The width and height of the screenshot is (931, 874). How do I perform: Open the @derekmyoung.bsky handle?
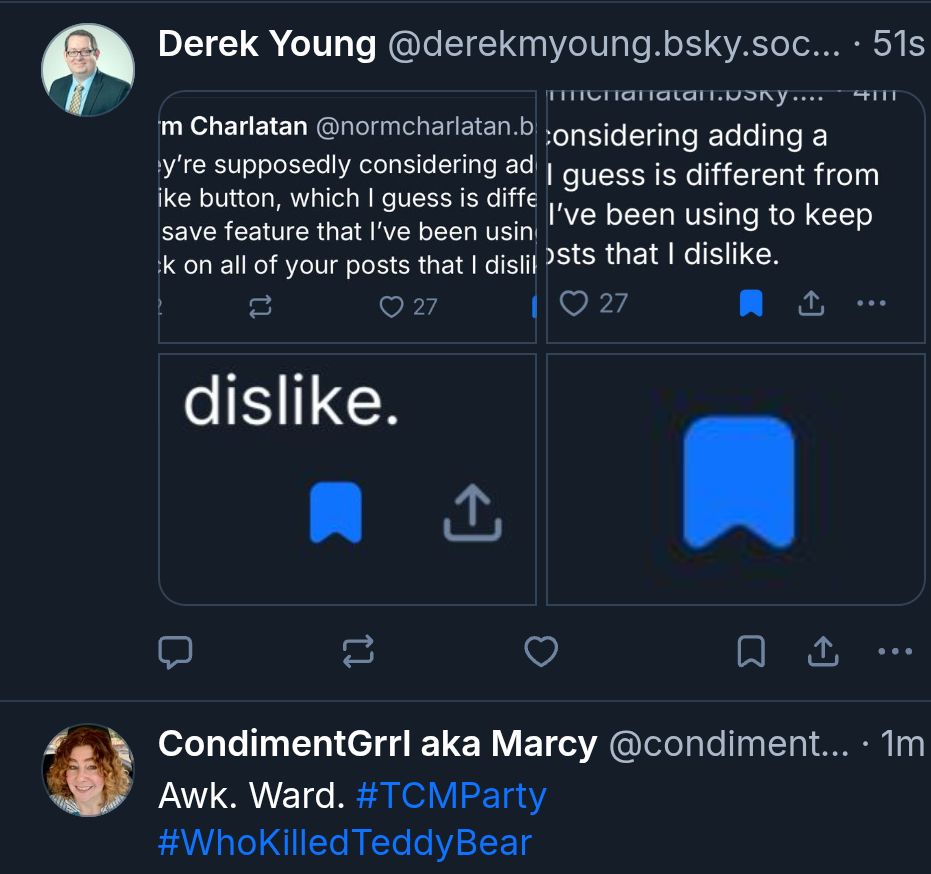(614, 45)
